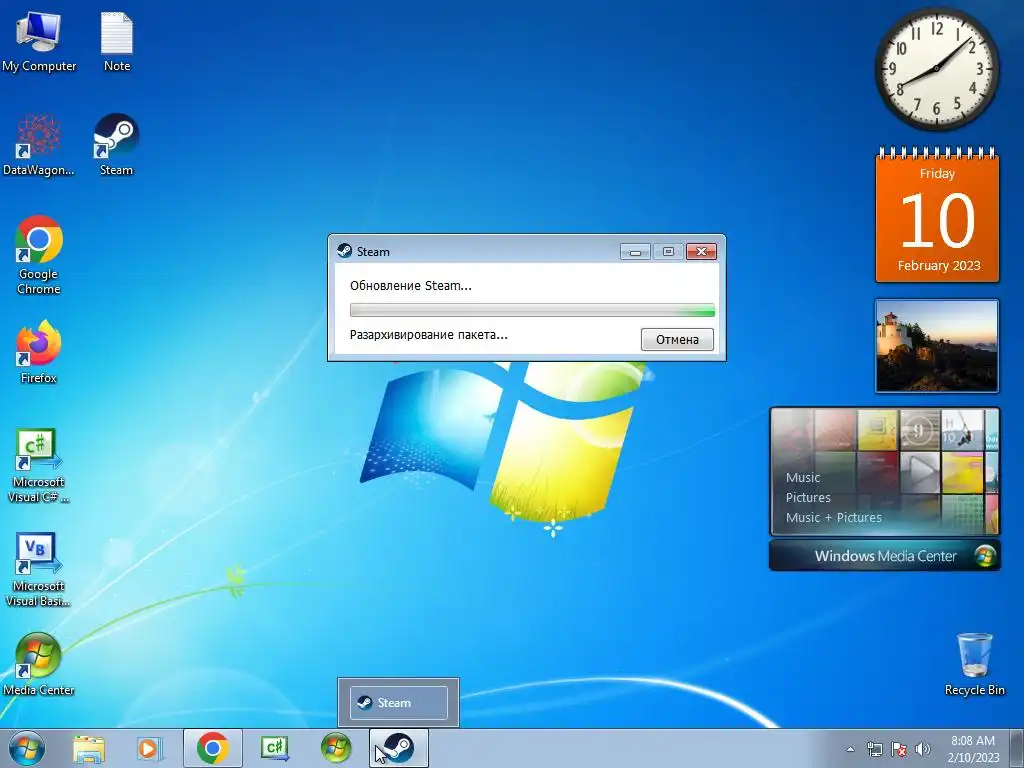Click the 'Разархивирование пакета...' status text
Viewport: 1024px width, 768px height.
[428, 335]
